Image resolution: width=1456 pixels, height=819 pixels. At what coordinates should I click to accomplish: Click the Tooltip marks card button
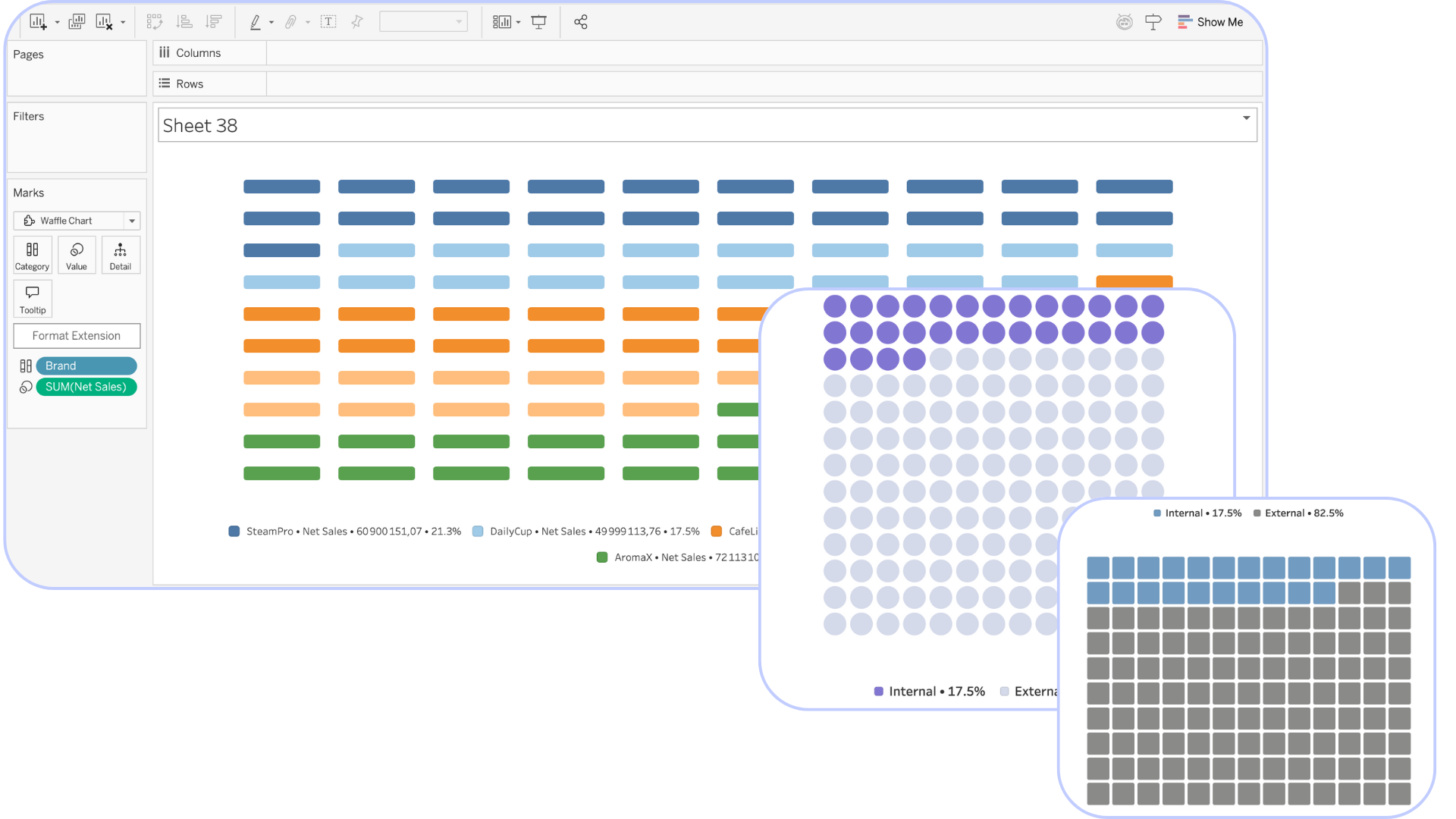pos(33,299)
